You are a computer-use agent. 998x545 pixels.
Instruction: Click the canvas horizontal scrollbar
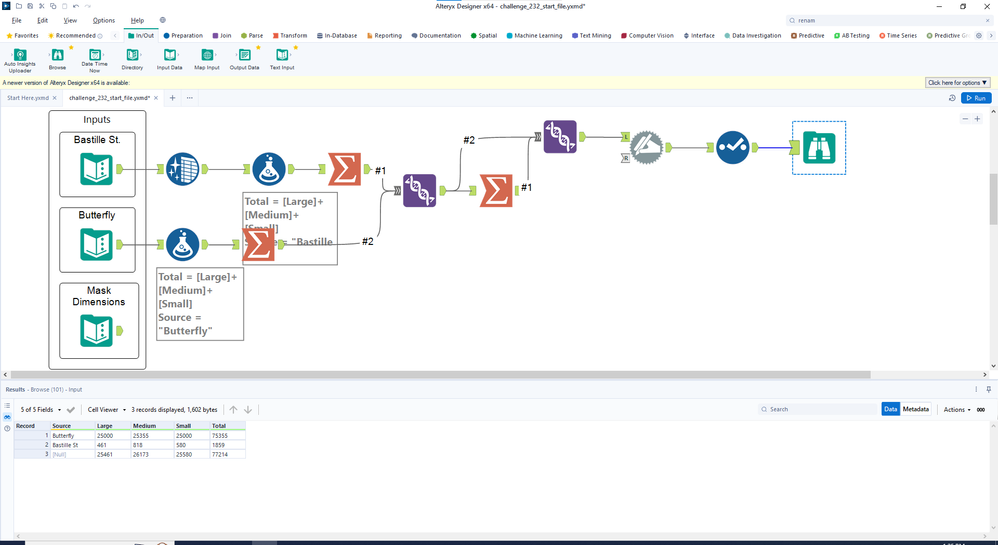pos(440,374)
